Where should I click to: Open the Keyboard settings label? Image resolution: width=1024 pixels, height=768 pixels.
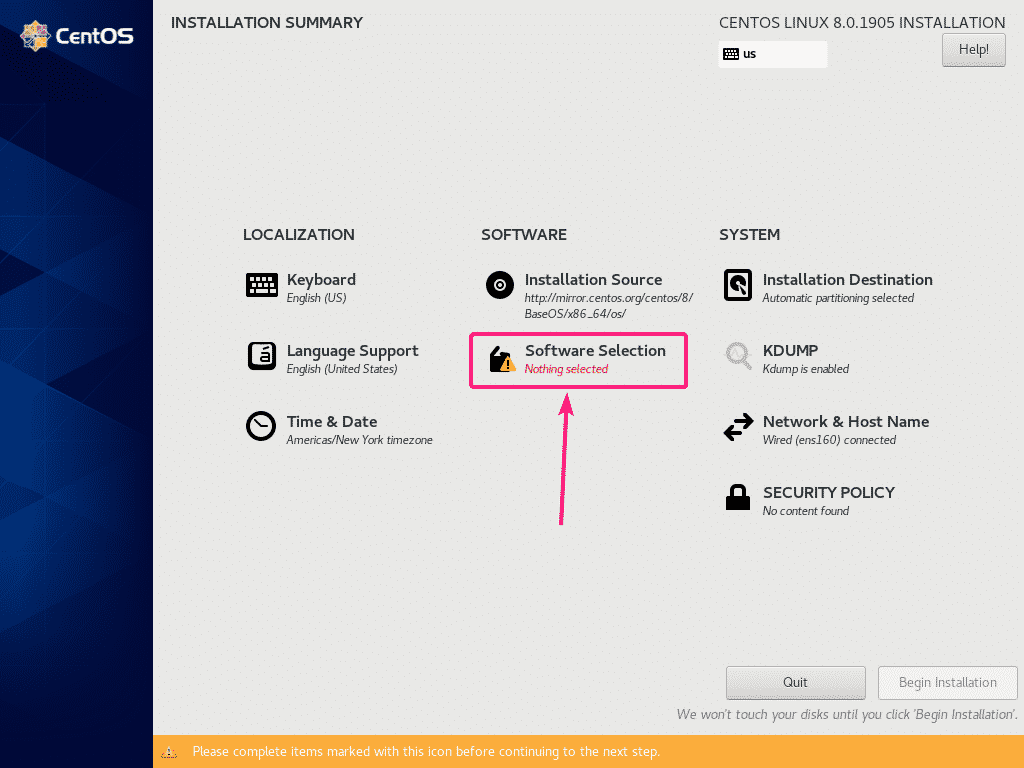[321, 280]
